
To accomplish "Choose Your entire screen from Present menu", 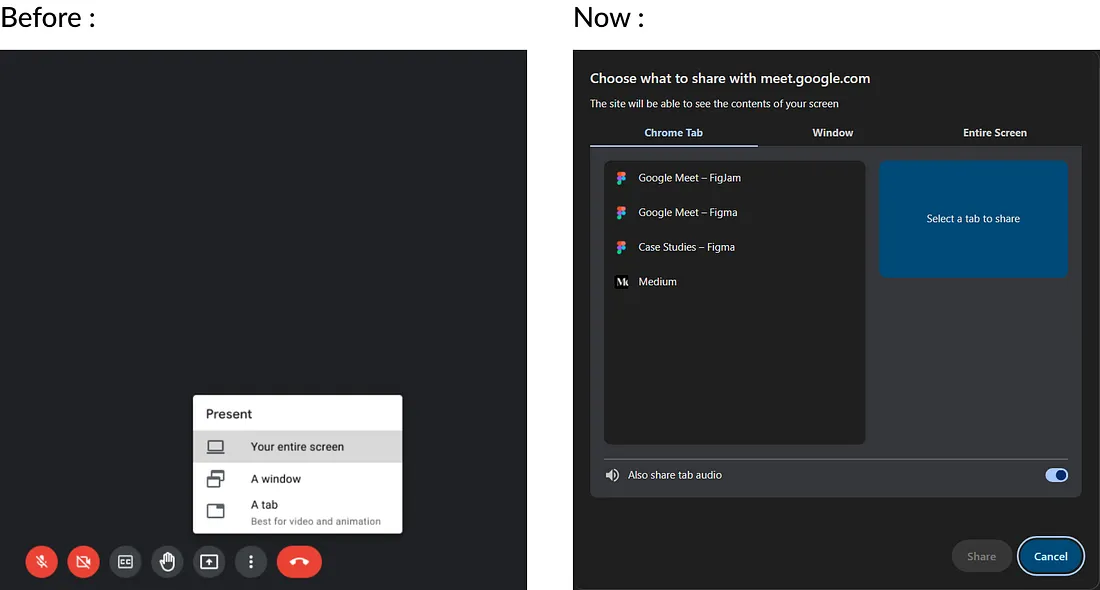I will point(297,446).
